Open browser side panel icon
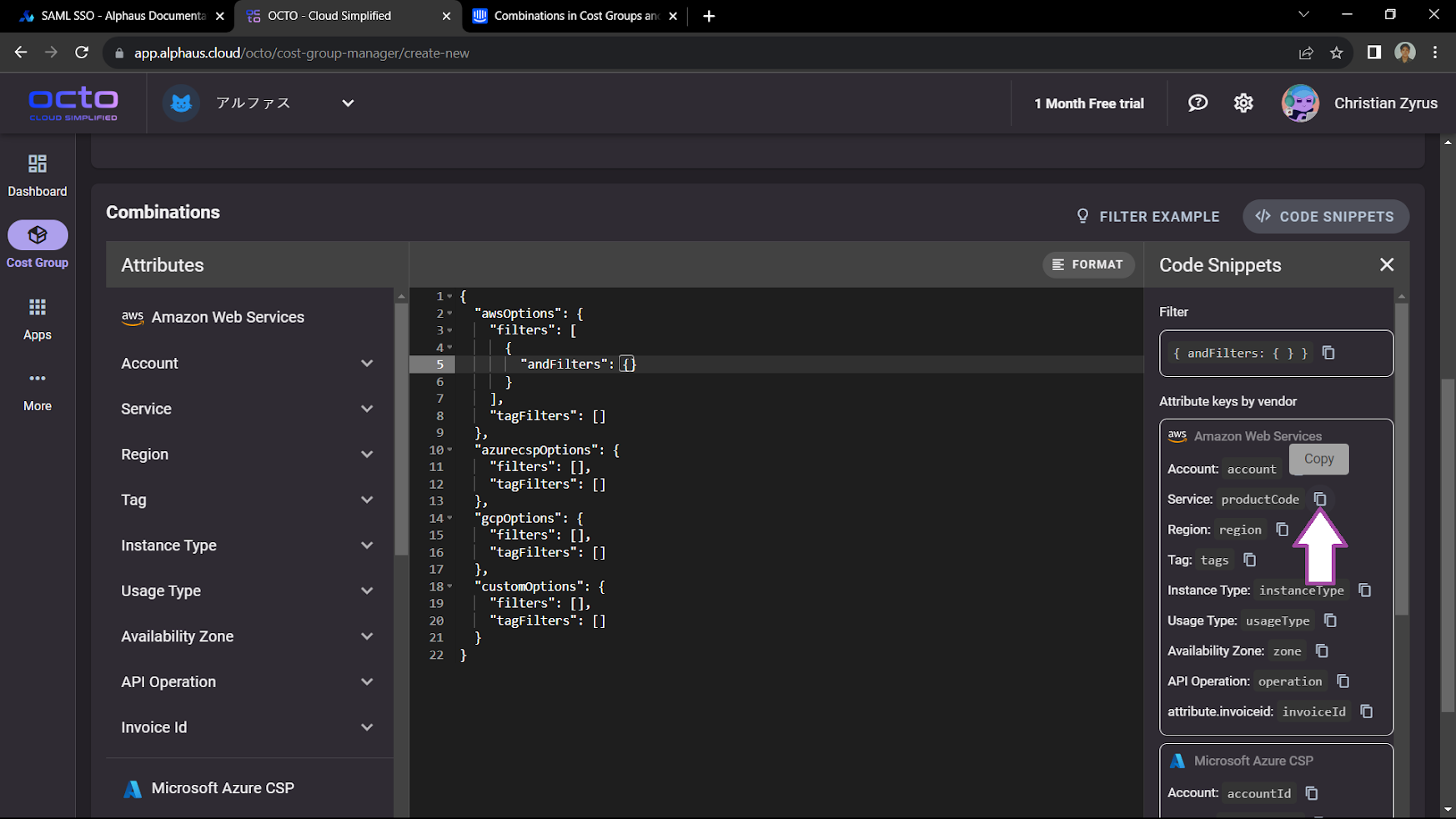Viewport: 1456px width, 819px height. click(1373, 53)
